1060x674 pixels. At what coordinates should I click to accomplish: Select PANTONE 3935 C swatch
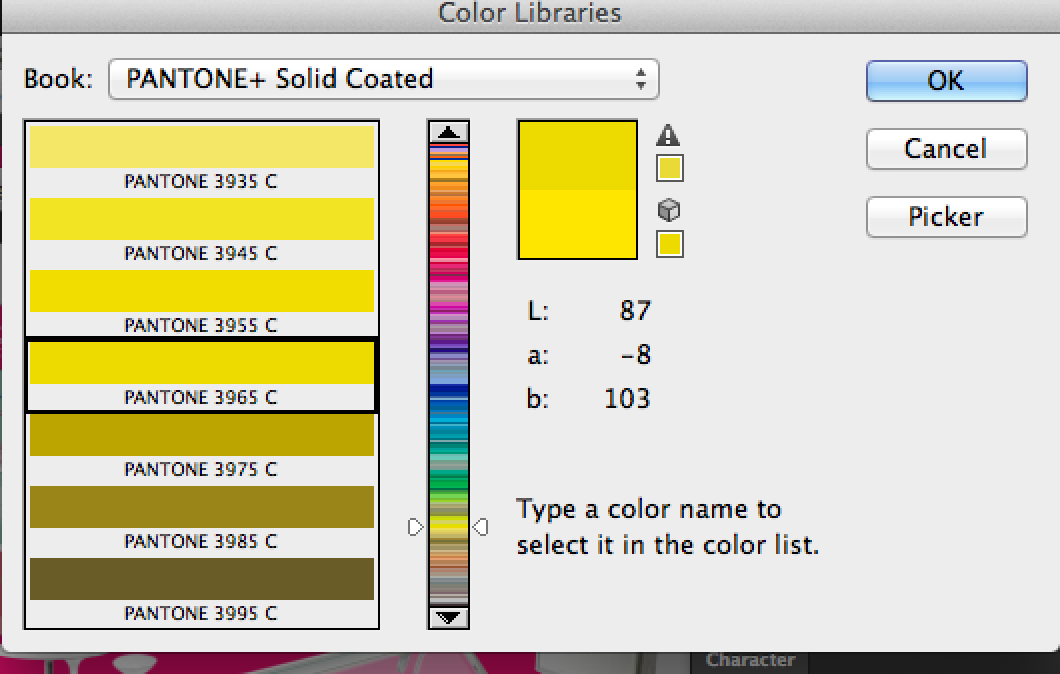[x=202, y=148]
